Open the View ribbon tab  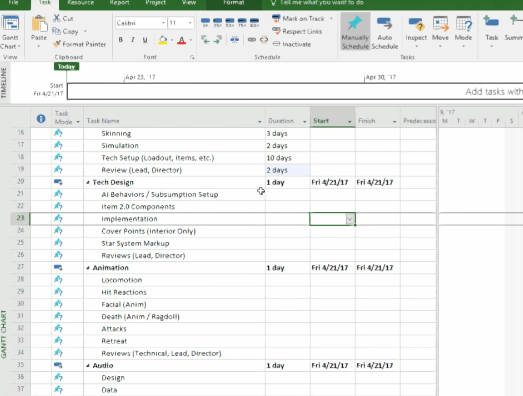(189, 3)
